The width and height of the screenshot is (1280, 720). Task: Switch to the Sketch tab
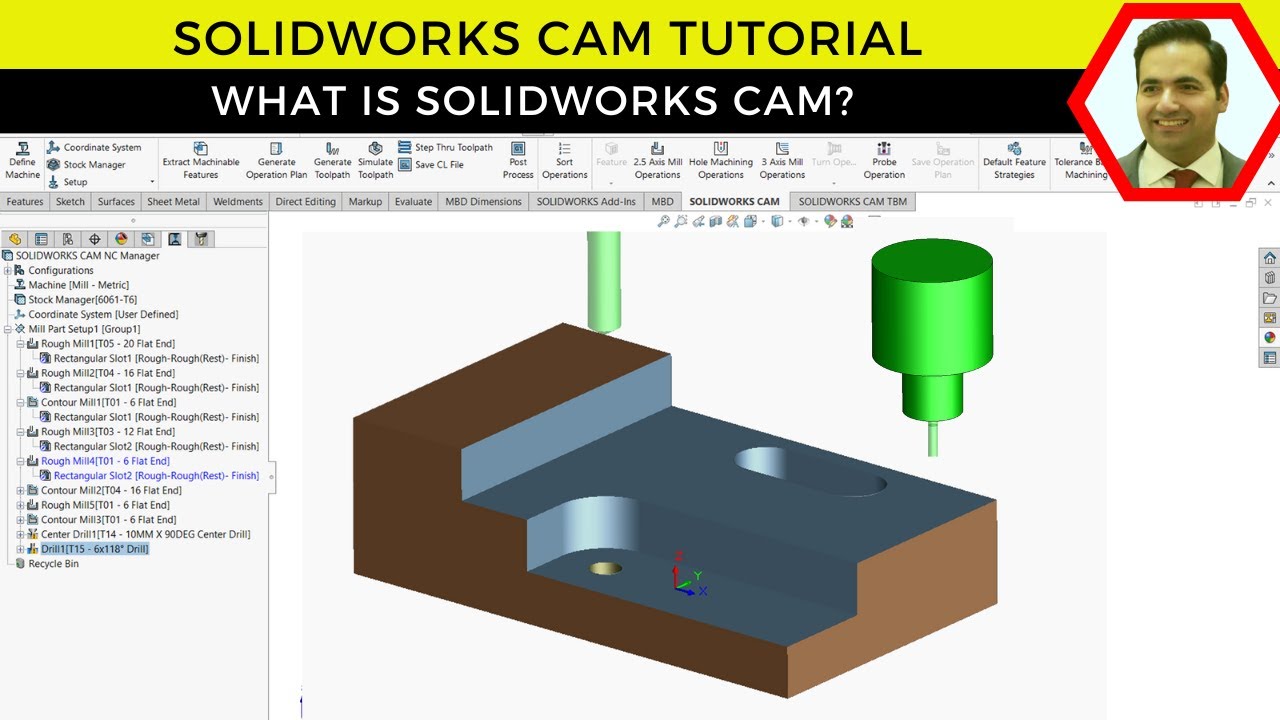pyautogui.click(x=70, y=201)
